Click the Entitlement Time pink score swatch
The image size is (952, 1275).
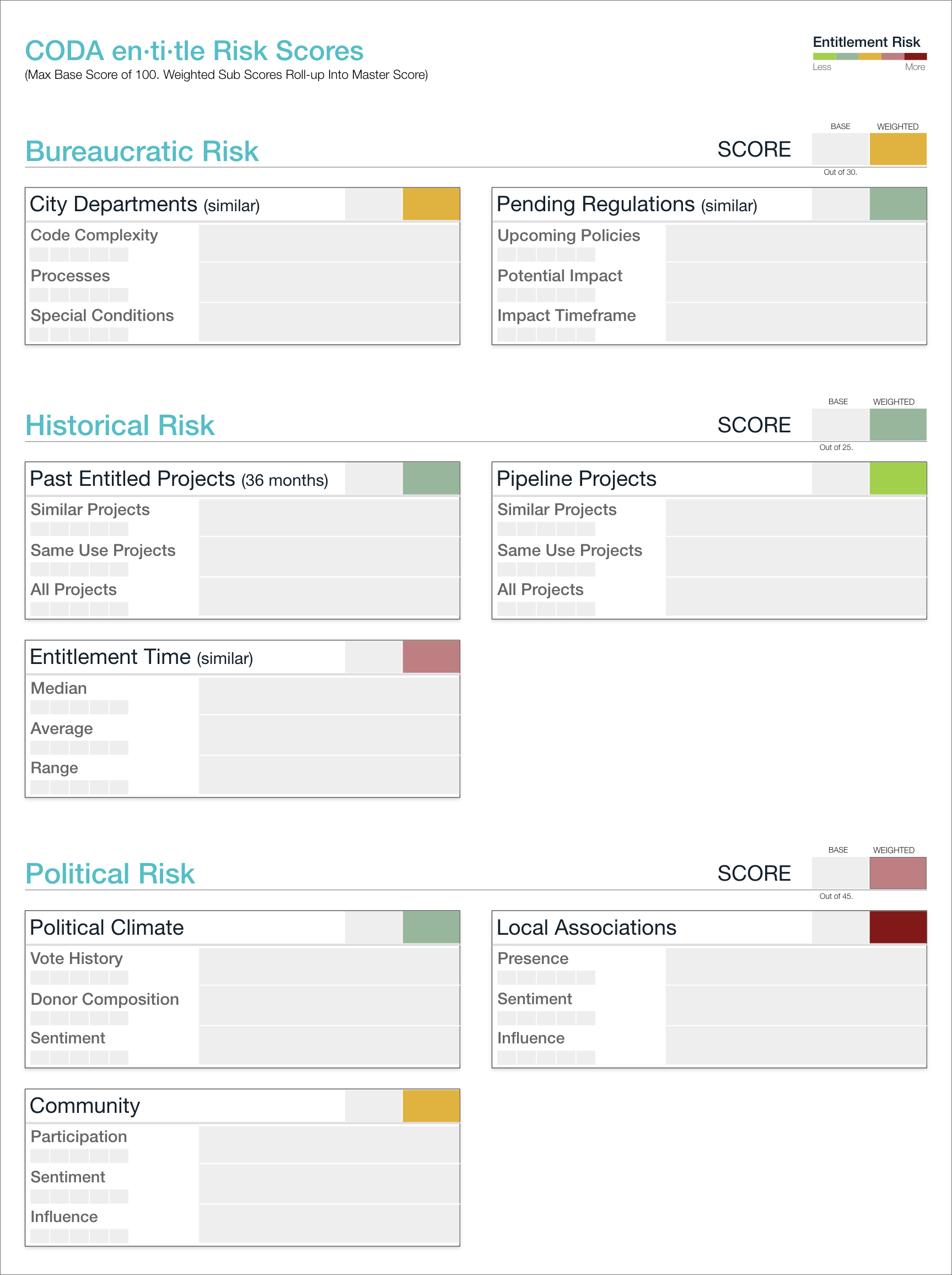pyautogui.click(x=431, y=656)
